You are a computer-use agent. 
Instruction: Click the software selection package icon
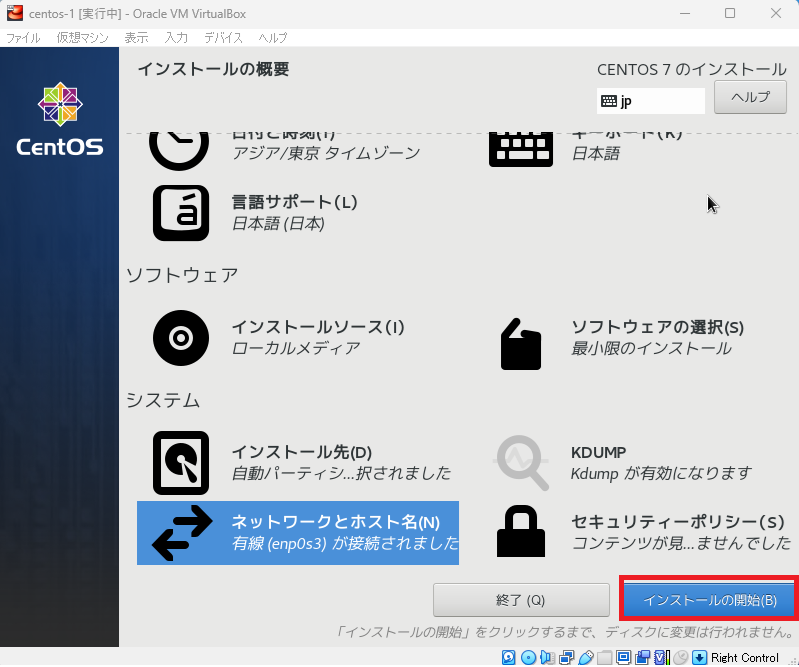click(521, 344)
